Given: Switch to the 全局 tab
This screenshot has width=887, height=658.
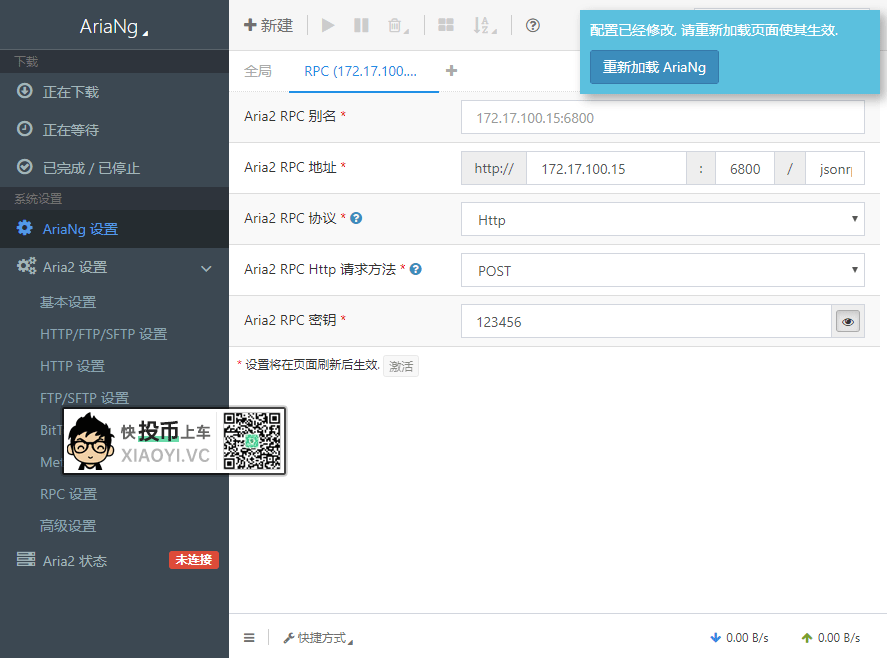Looking at the screenshot, I should [x=258, y=71].
